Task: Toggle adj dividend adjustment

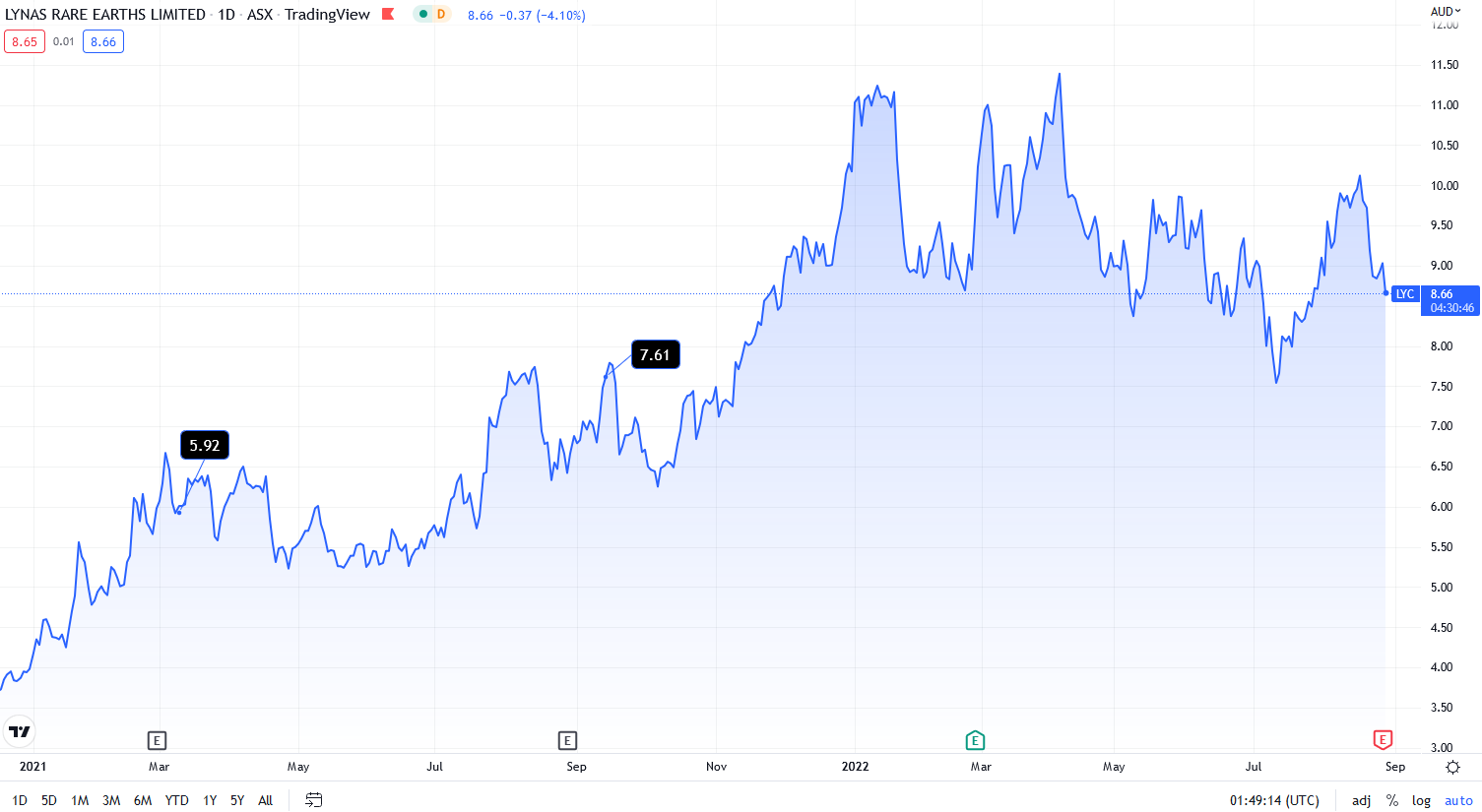Action: (x=1361, y=800)
